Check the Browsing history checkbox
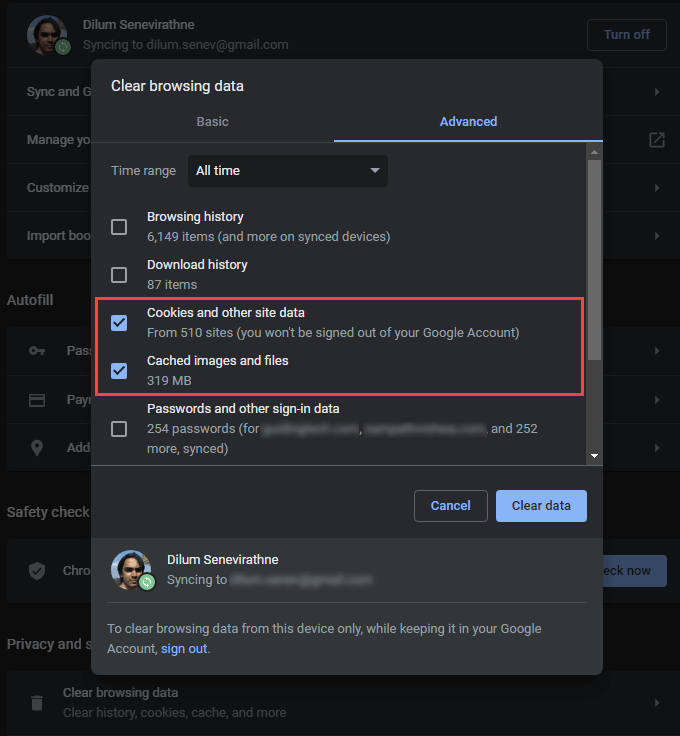The height and width of the screenshot is (736, 680). (x=119, y=227)
